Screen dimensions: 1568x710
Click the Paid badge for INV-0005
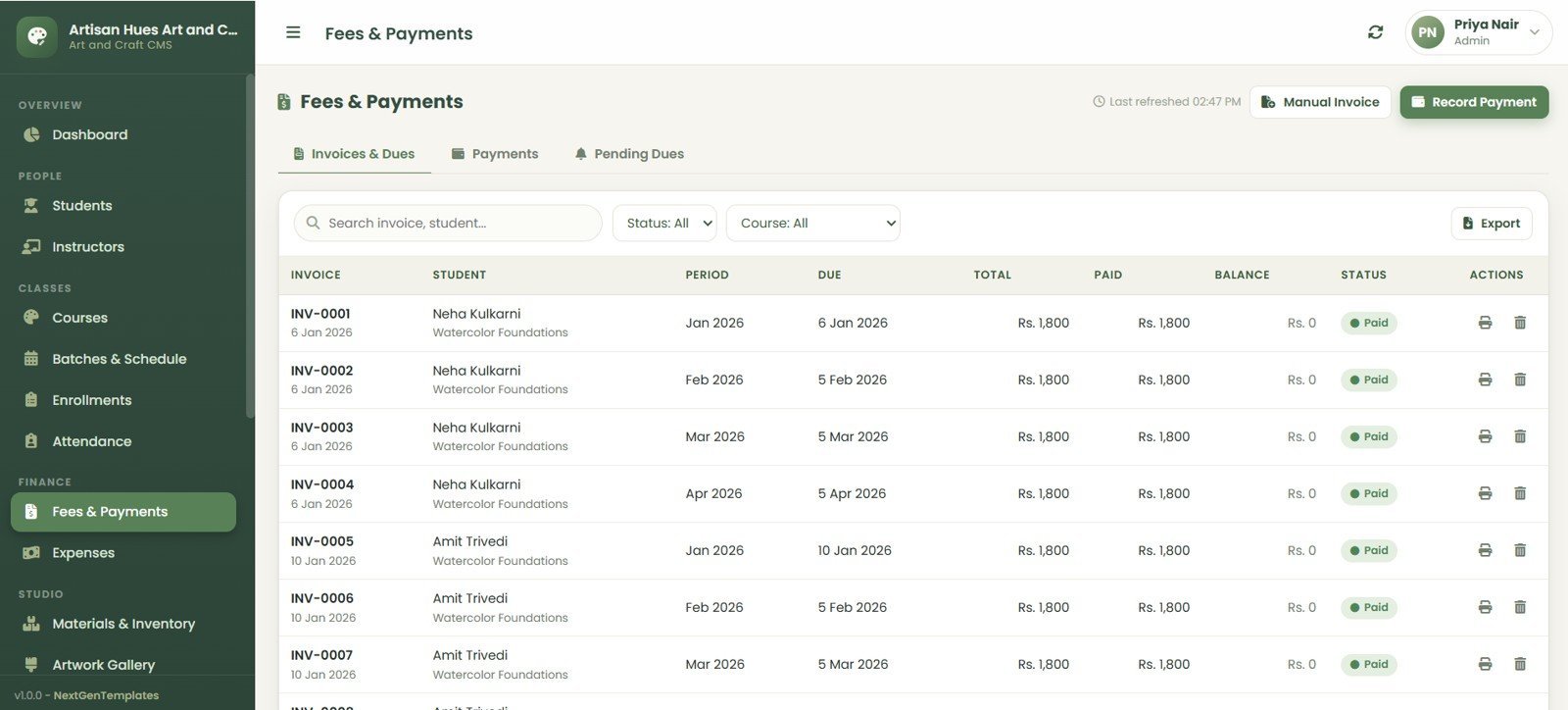tap(1368, 550)
